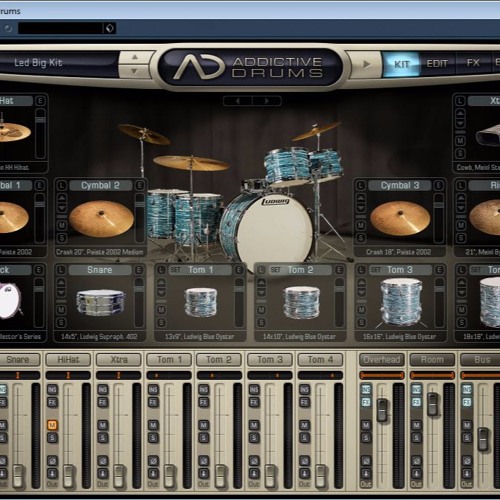Screen dimensions: 500x500
Task: Edit Tom 1 using E button
Action: (x=239, y=270)
